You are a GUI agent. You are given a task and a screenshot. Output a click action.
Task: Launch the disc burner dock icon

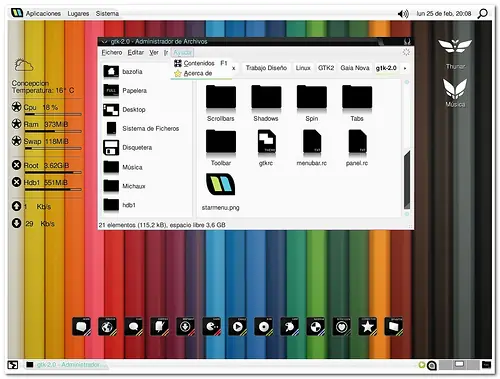(264, 327)
